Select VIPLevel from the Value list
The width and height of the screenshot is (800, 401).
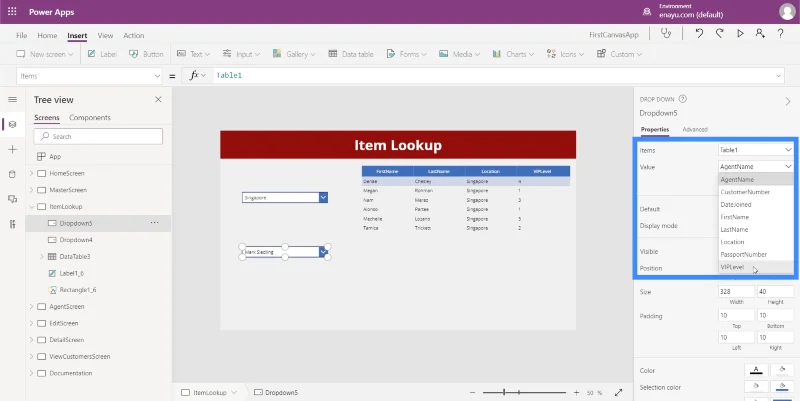point(756,267)
